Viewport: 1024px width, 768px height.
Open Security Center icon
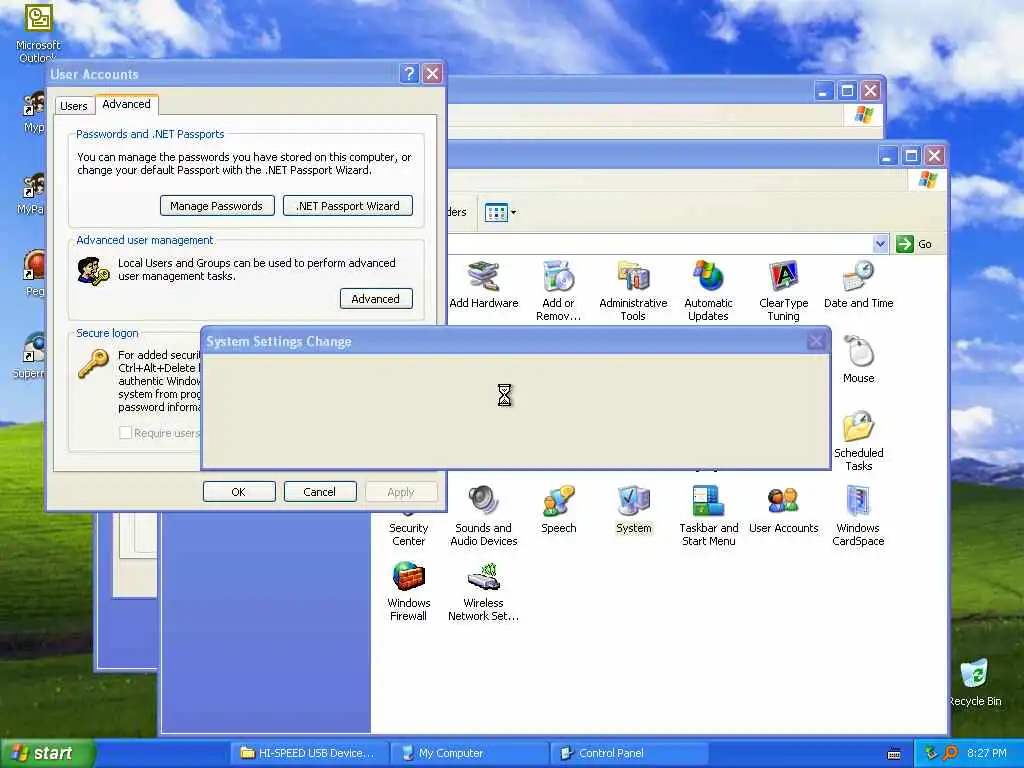click(408, 534)
